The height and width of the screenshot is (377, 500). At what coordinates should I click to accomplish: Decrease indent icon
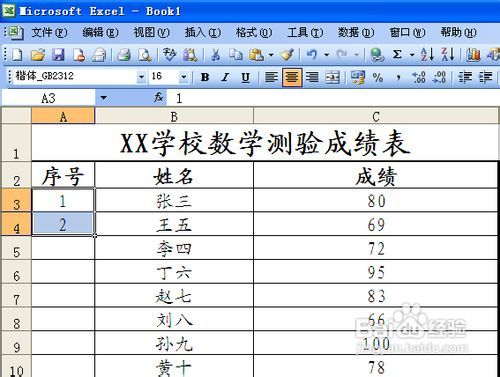click(x=465, y=78)
